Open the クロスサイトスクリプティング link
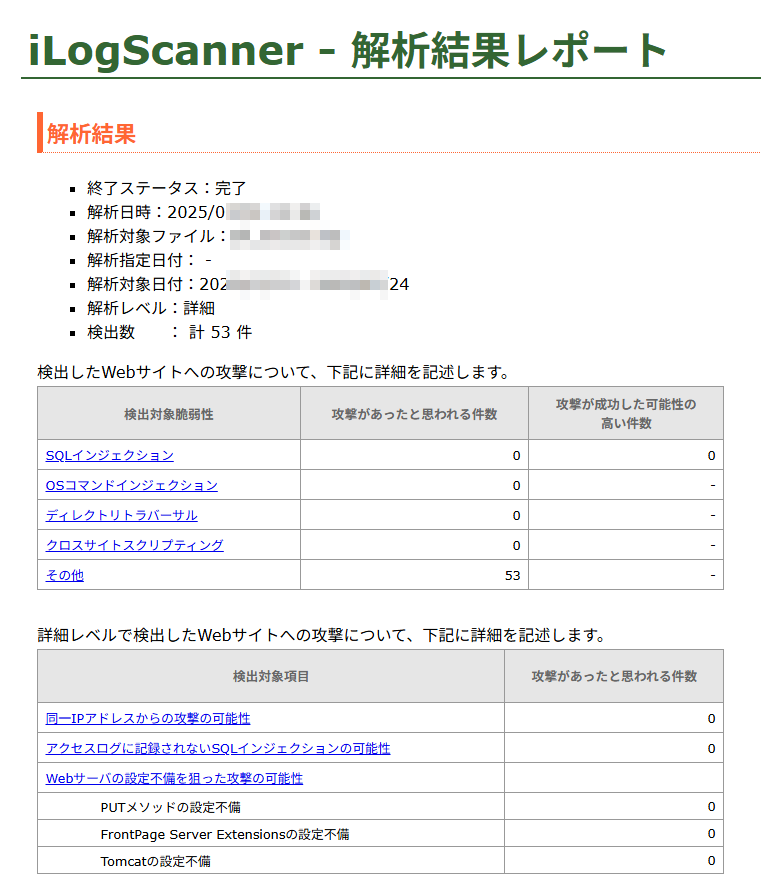 pos(134,545)
